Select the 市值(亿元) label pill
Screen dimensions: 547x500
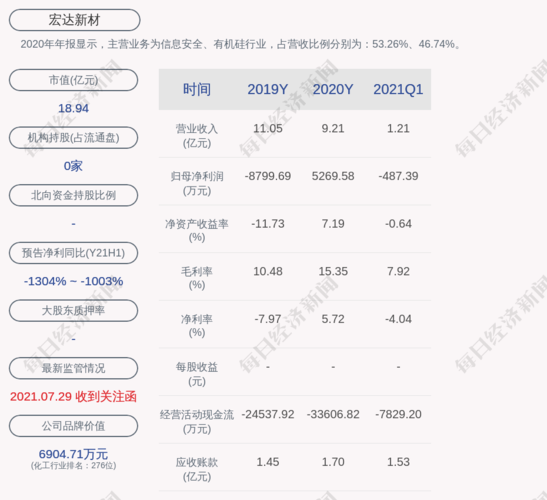tap(73, 80)
